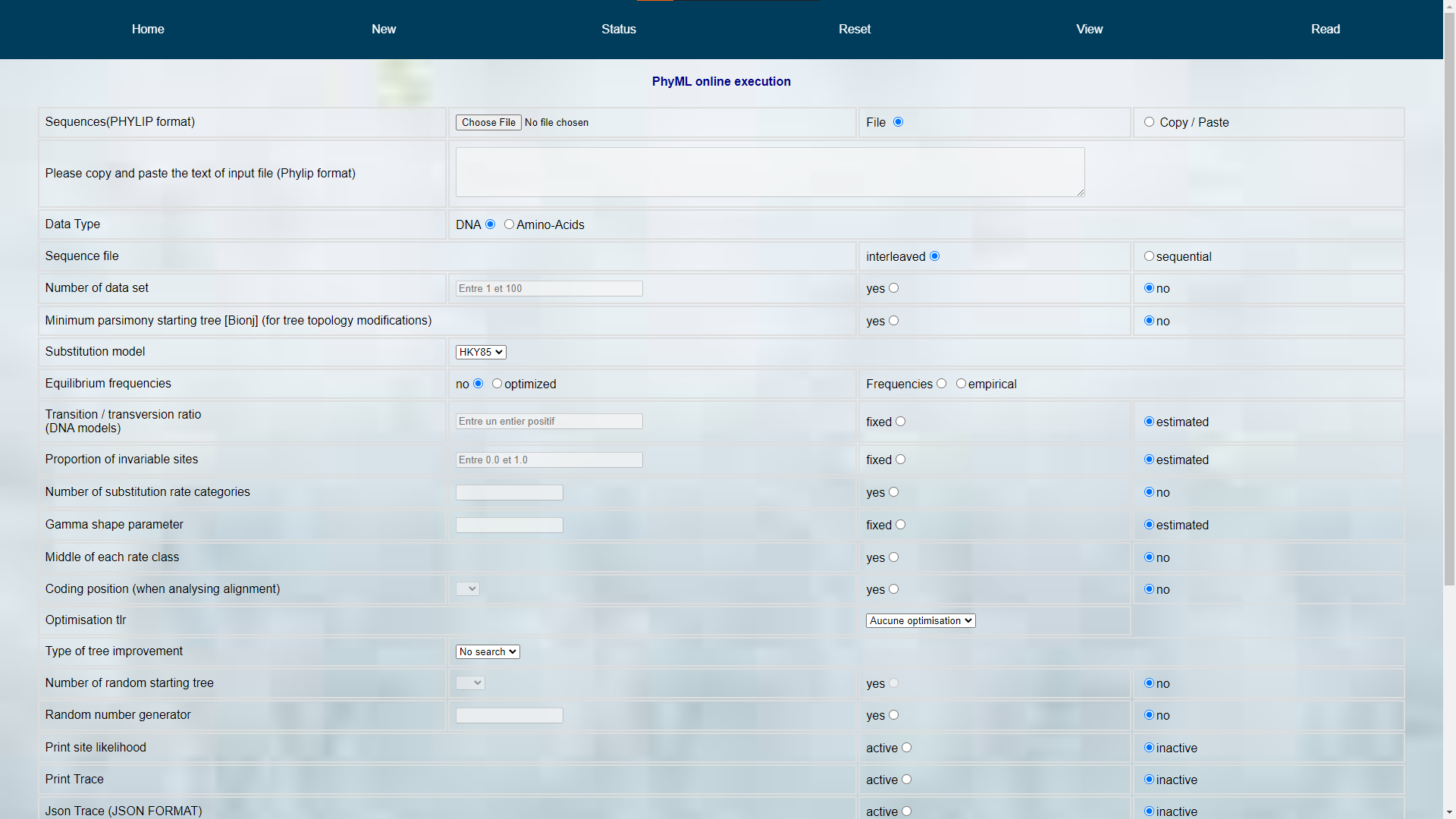
Task: Click the Phylip paste textarea
Action: pos(769,171)
